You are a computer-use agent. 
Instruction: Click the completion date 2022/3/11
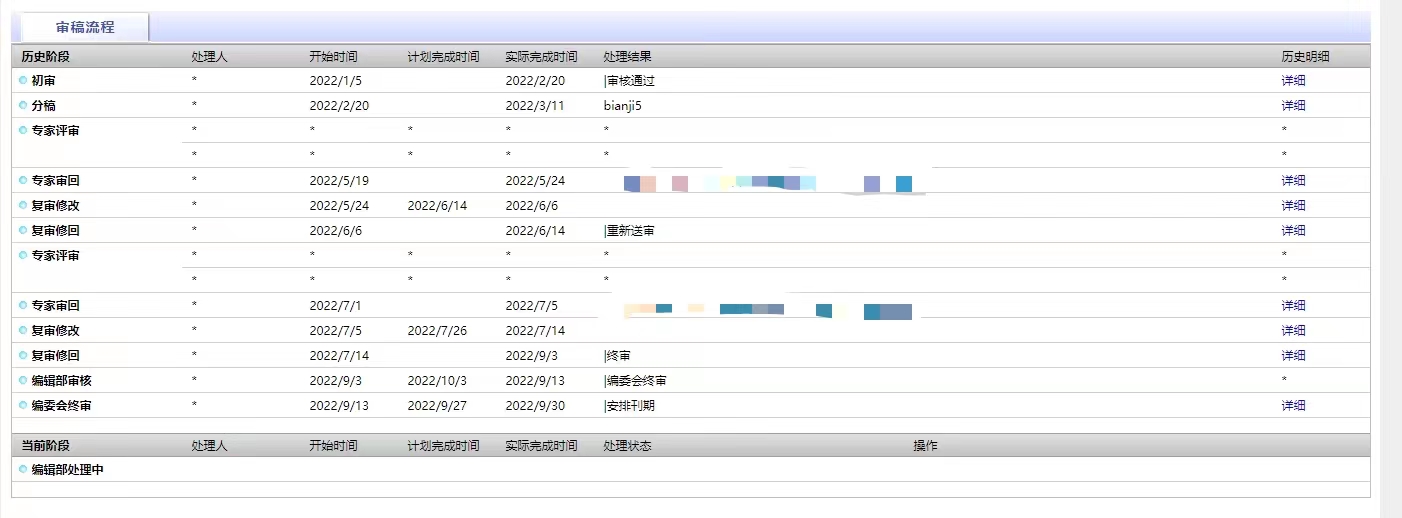[x=535, y=106]
